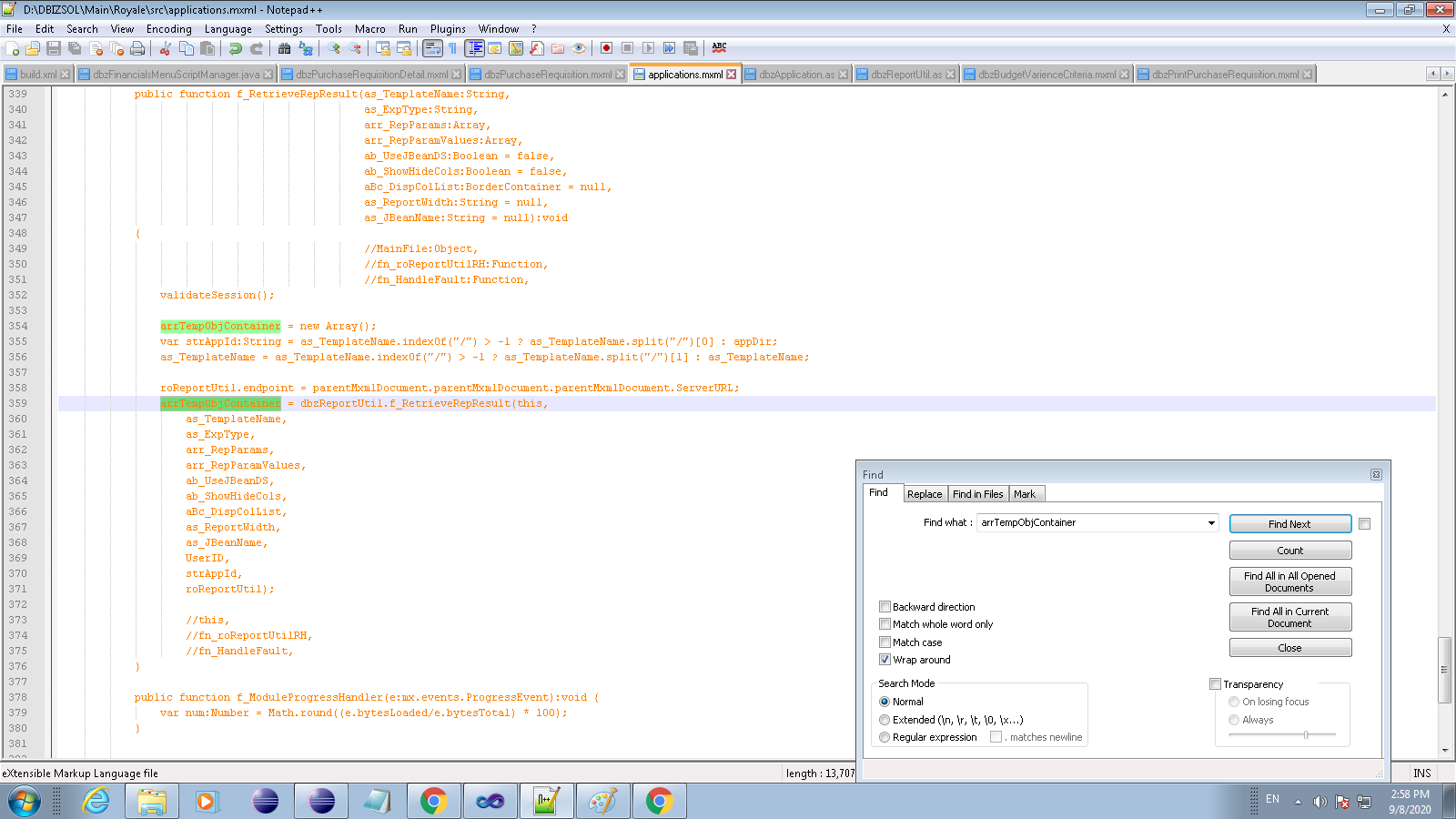Click the Replace toolbar icon
1456x819 pixels.
pyautogui.click(x=306, y=48)
